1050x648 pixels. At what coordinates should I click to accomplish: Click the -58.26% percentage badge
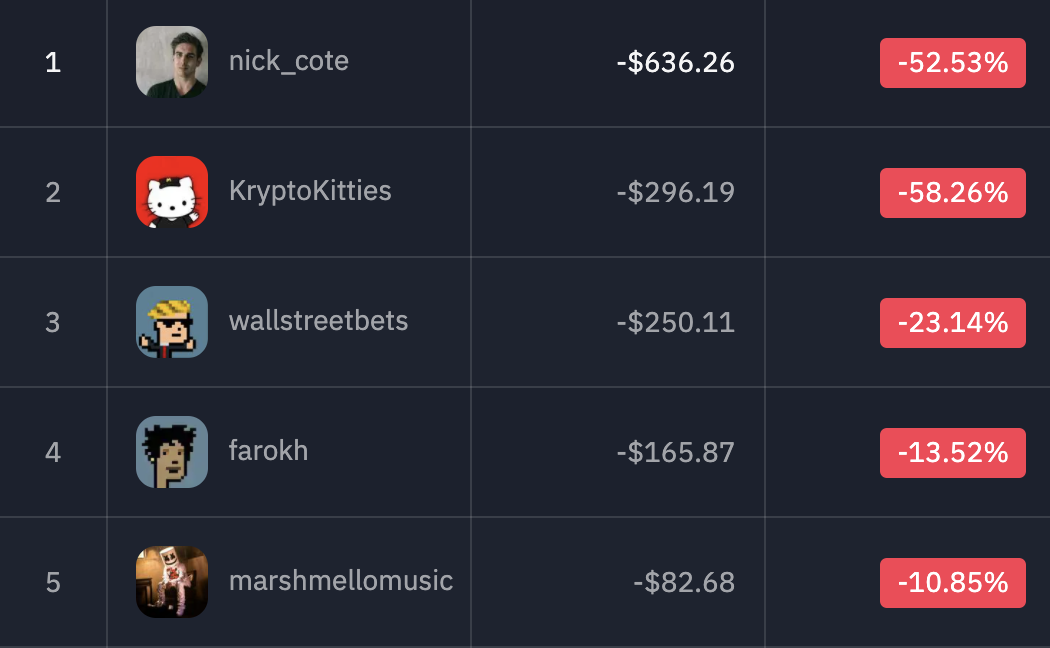tap(952, 193)
